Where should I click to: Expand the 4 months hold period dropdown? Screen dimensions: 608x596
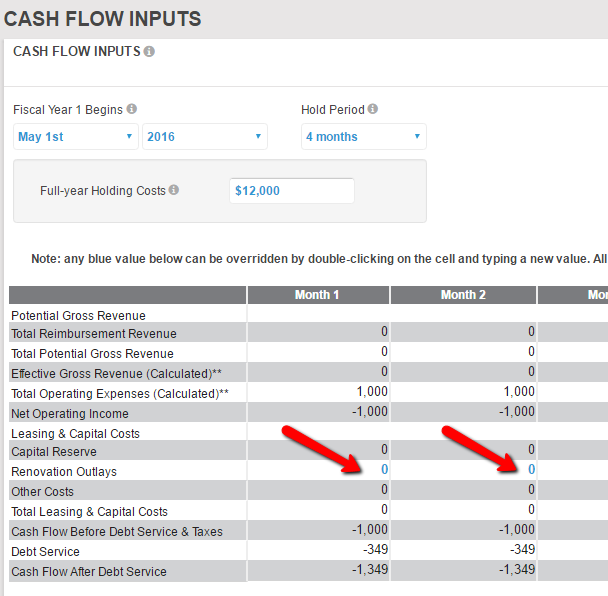click(x=363, y=137)
